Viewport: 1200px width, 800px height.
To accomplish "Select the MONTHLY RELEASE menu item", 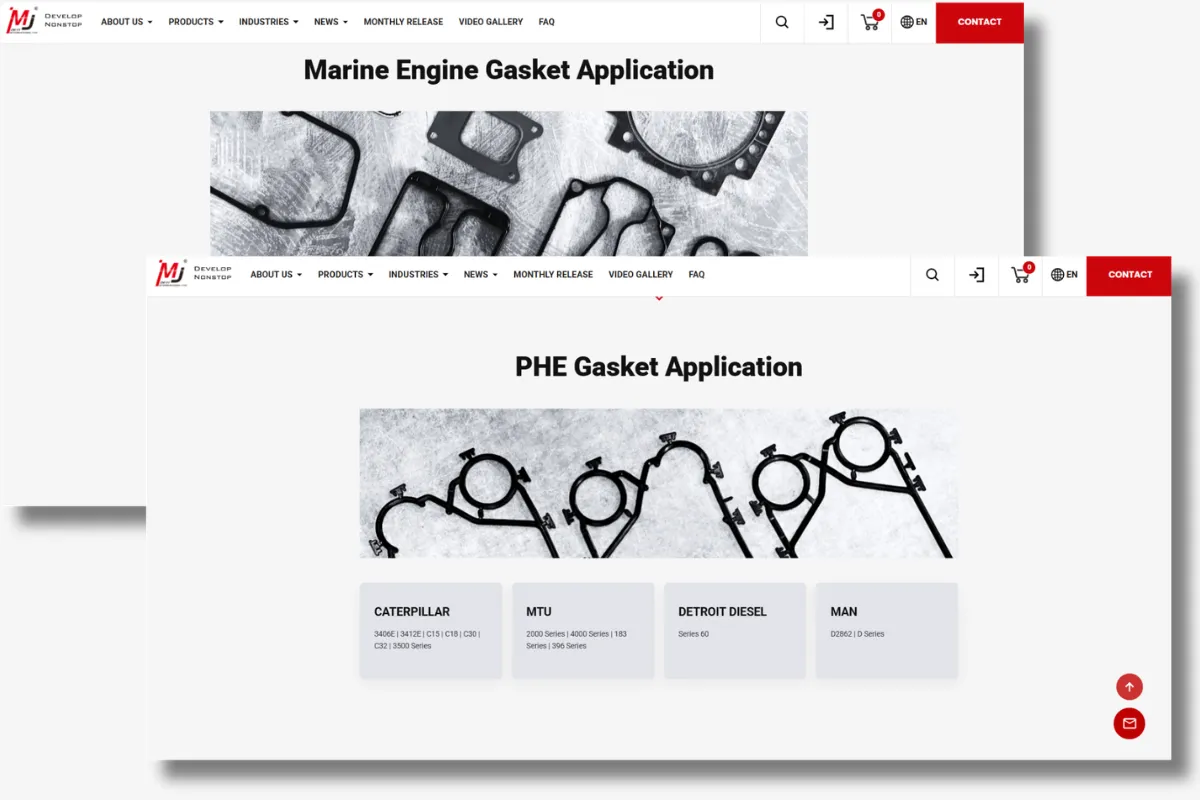I will pyautogui.click(x=553, y=274).
